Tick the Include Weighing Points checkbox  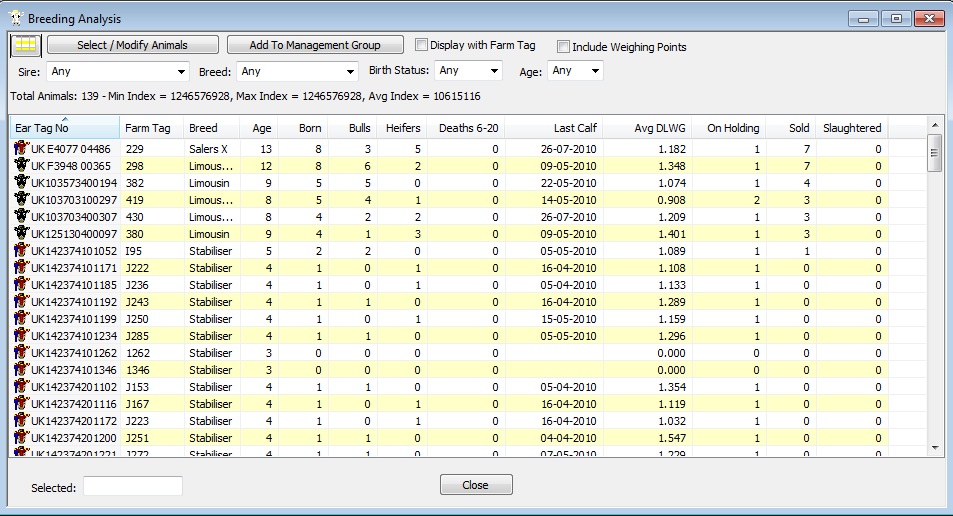563,46
